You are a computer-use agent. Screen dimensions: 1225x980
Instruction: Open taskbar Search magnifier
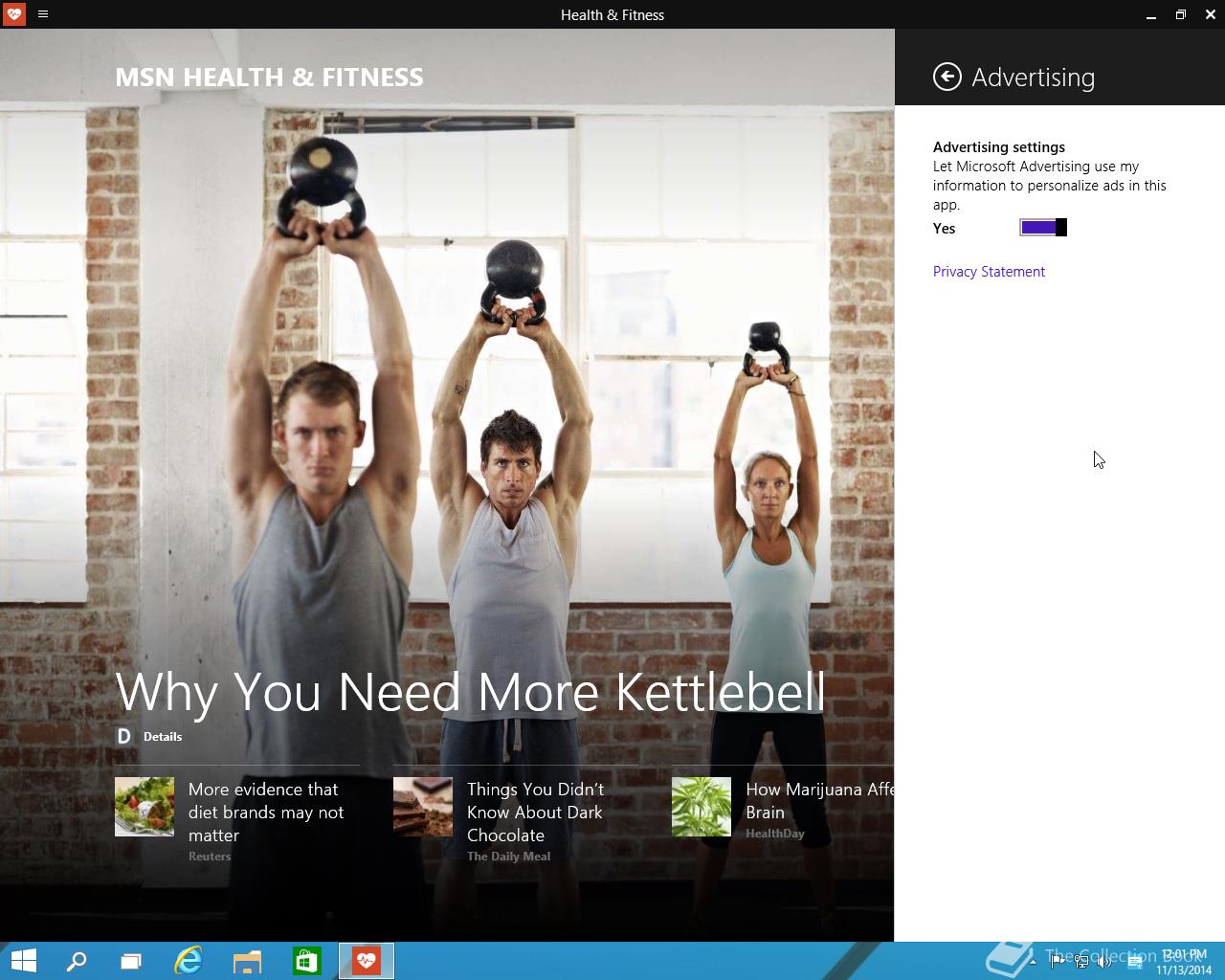(x=77, y=961)
